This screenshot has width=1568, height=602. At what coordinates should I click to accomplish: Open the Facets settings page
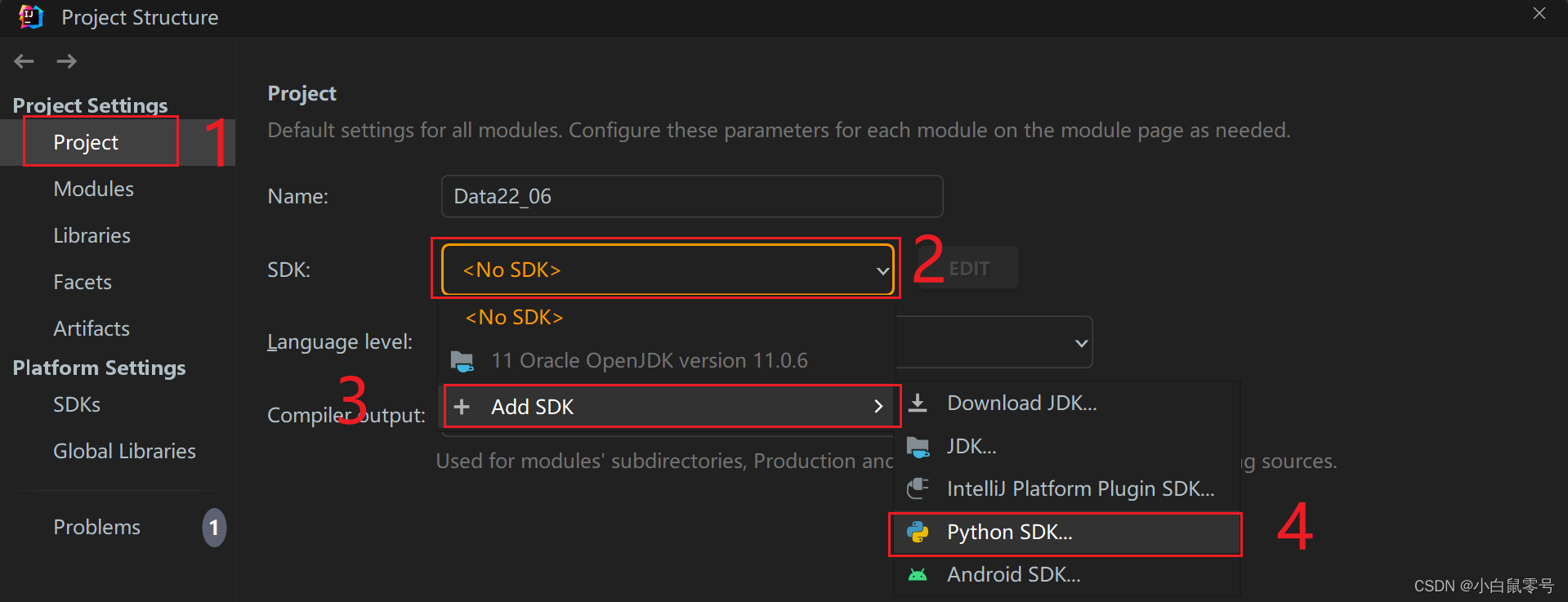point(83,282)
